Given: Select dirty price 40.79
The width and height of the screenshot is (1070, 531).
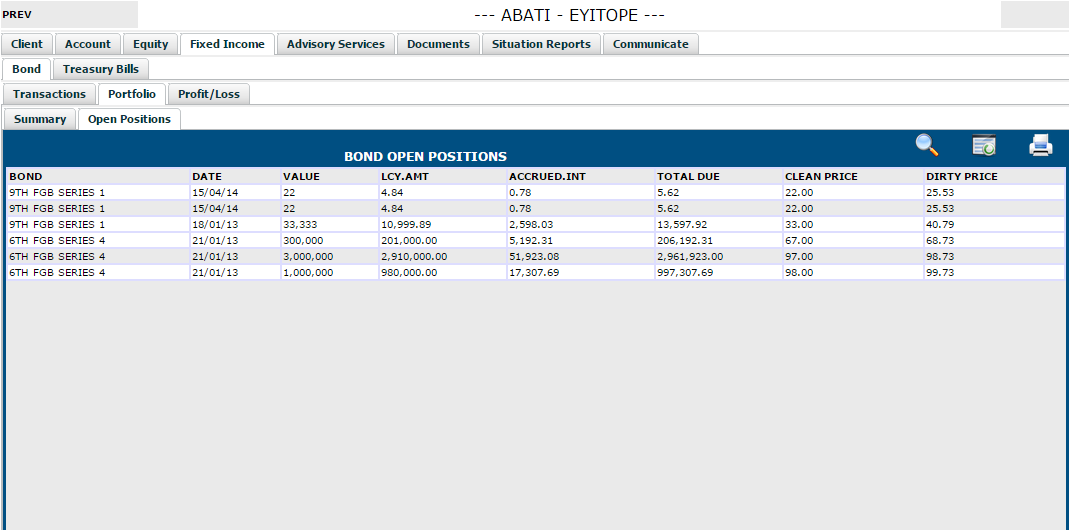Looking at the screenshot, I should pyautogui.click(x=994, y=224).
